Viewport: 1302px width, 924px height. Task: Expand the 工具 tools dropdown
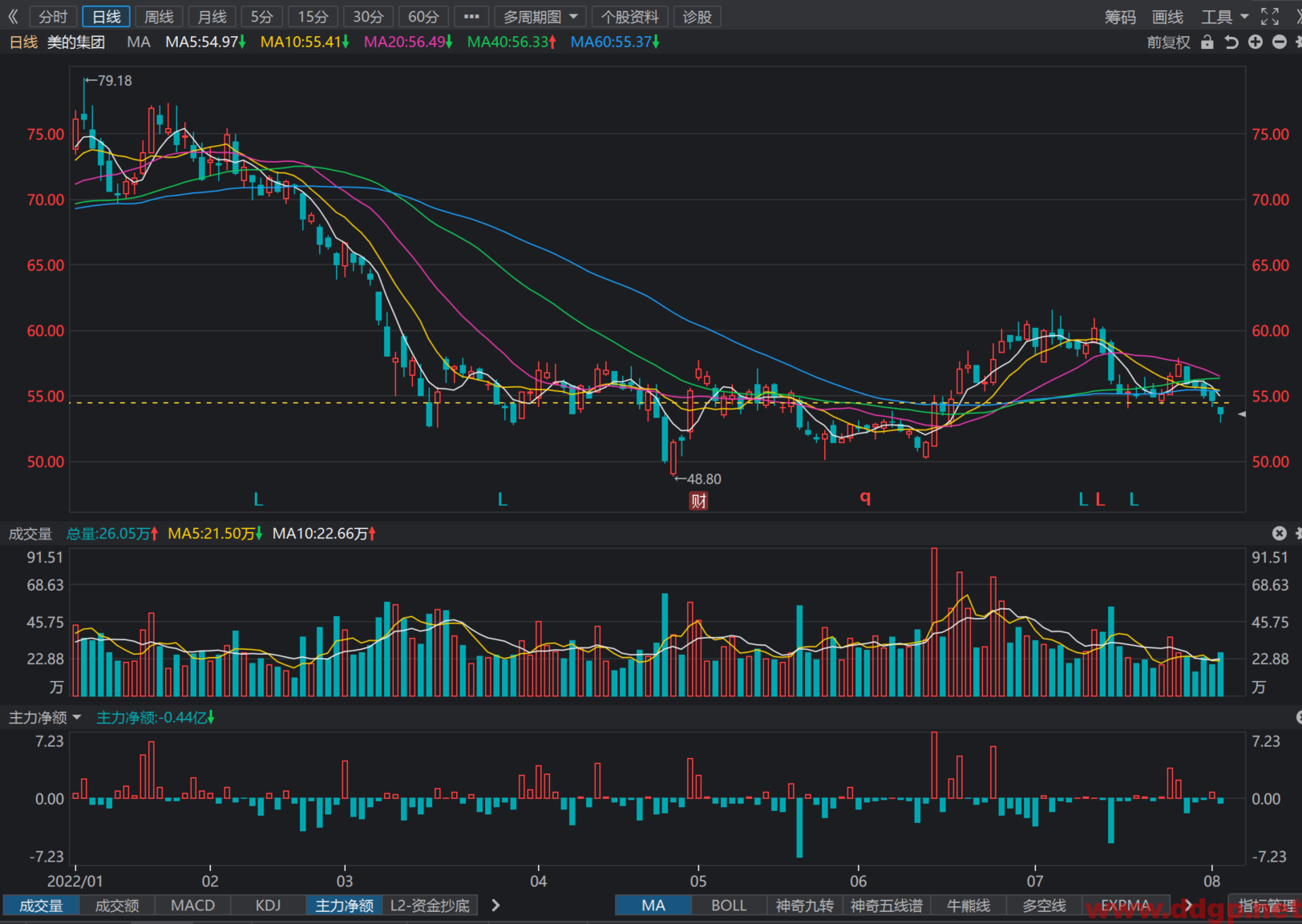(1224, 17)
